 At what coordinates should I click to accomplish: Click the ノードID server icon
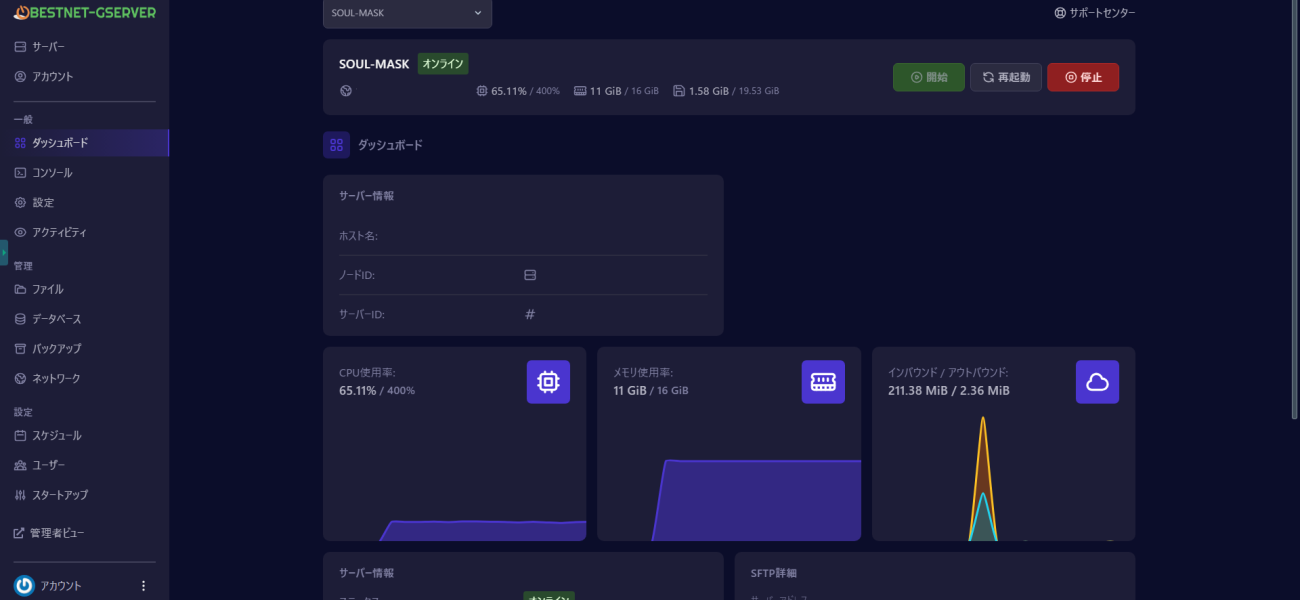(530, 275)
